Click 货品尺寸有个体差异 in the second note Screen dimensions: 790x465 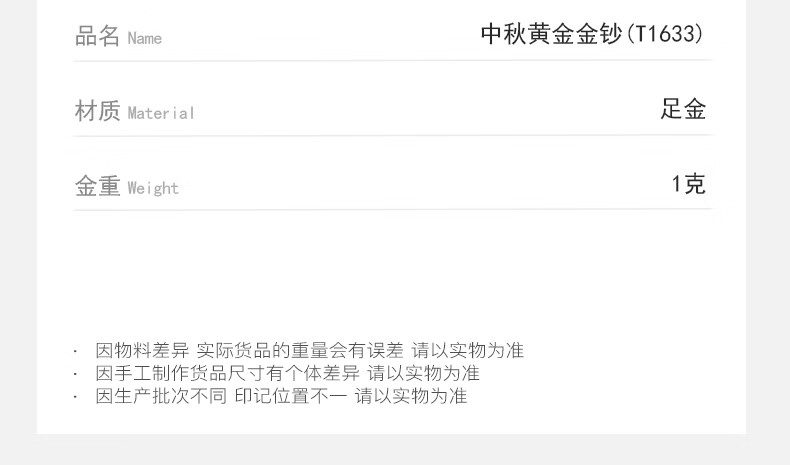pos(275,373)
